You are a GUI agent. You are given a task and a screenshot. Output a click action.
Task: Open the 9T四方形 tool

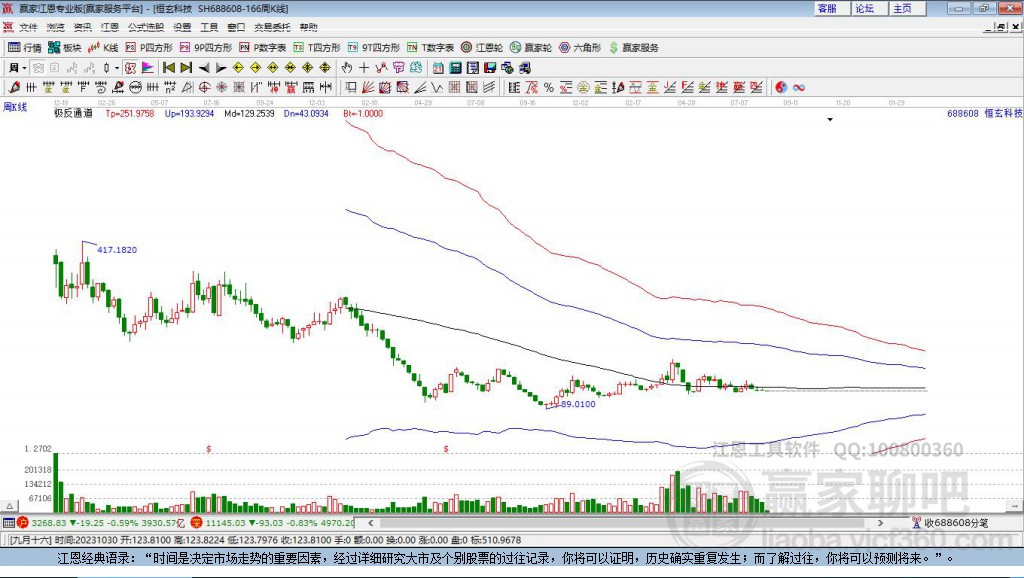click(374, 48)
